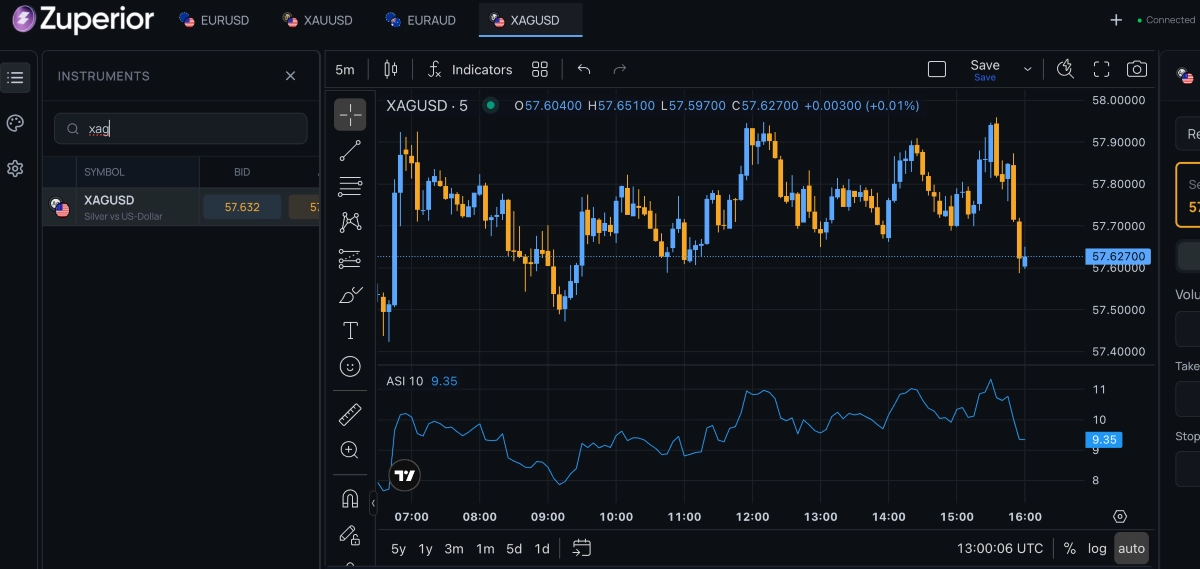Click the 9.35 ASI value label
Screen dimensions: 1200x569
[1104, 440]
